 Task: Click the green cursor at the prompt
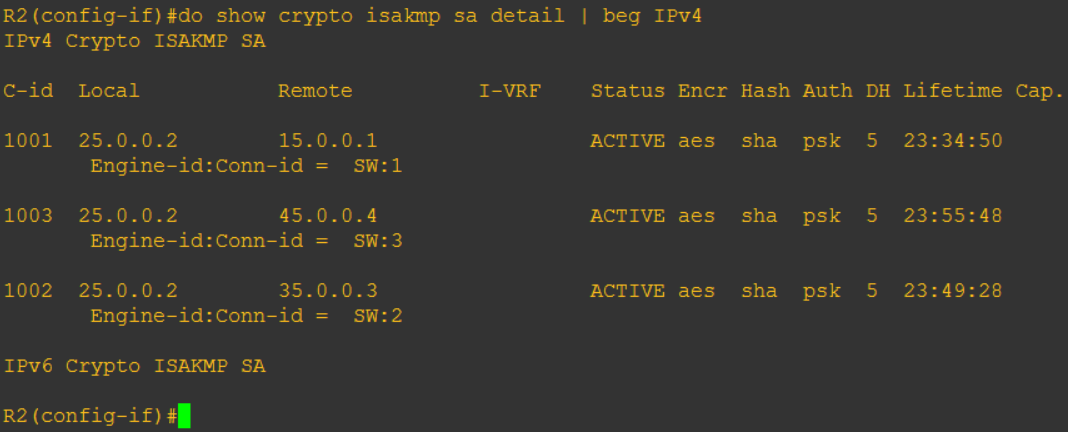click(x=184, y=416)
